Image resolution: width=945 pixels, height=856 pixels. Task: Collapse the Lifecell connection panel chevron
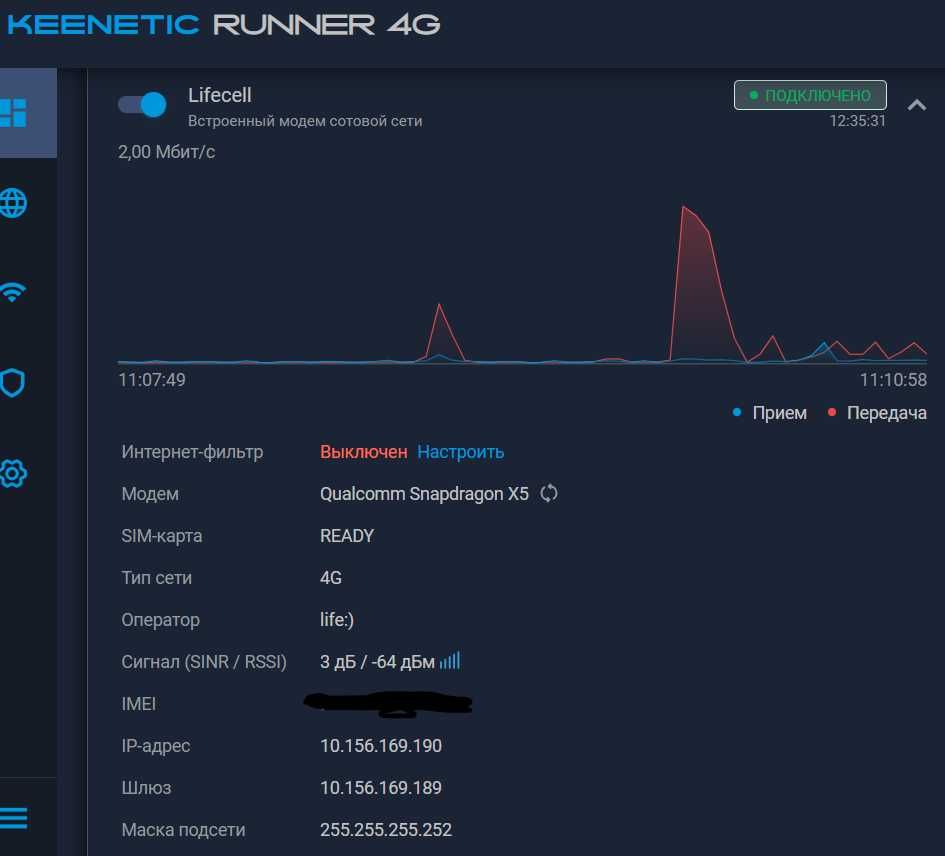click(x=917, y=105)
